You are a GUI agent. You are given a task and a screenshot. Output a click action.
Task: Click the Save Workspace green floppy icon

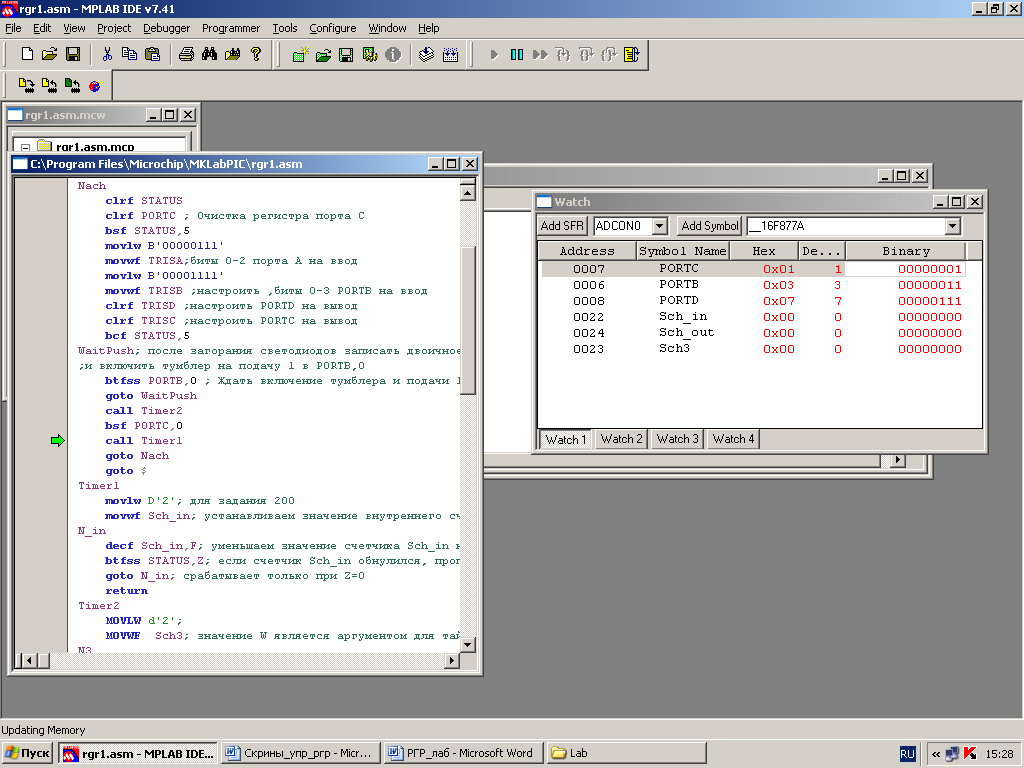pos(346,55)
